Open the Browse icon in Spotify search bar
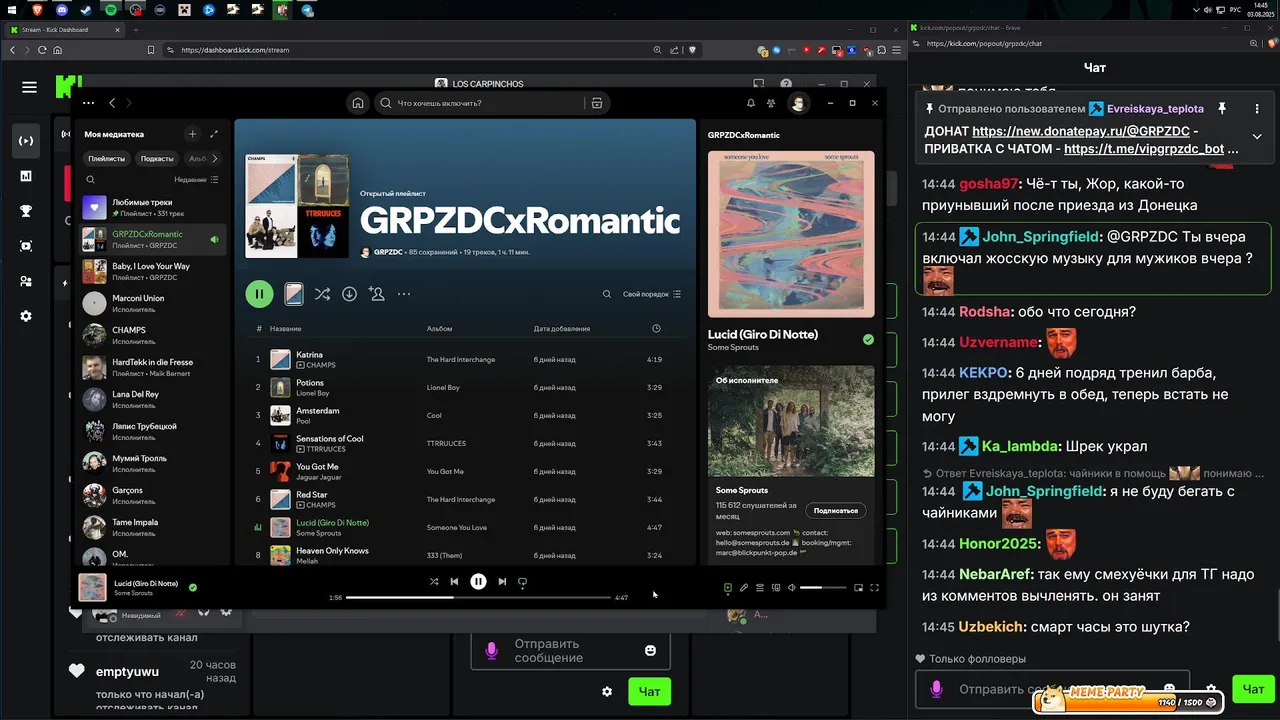 click(597, 103)
